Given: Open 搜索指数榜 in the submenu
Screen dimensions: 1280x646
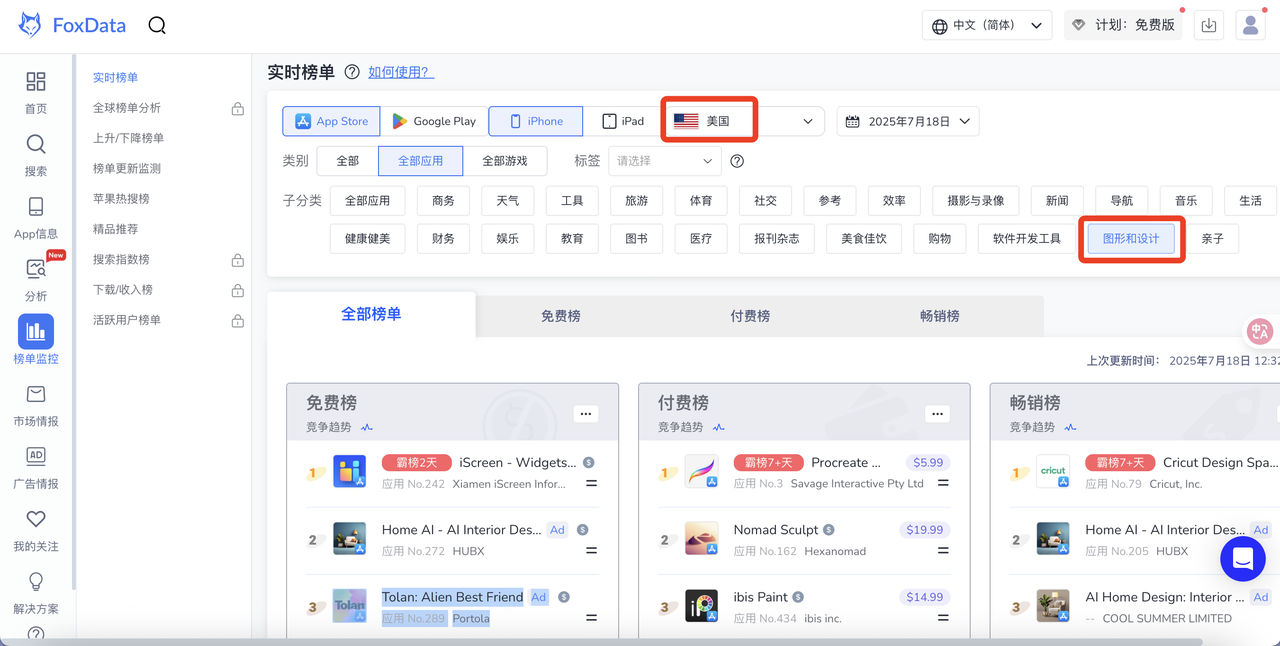Looking at the screenshot, I should pyautogui.click(x=121, y=260).
